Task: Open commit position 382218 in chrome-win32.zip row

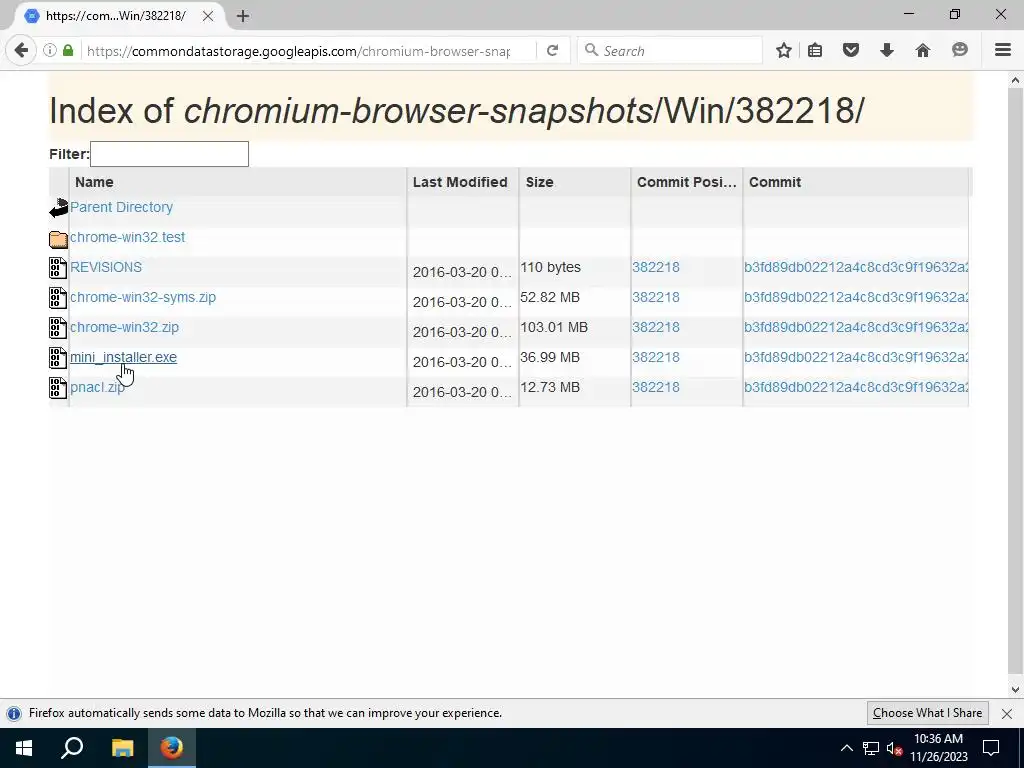Action: (656, 327)
